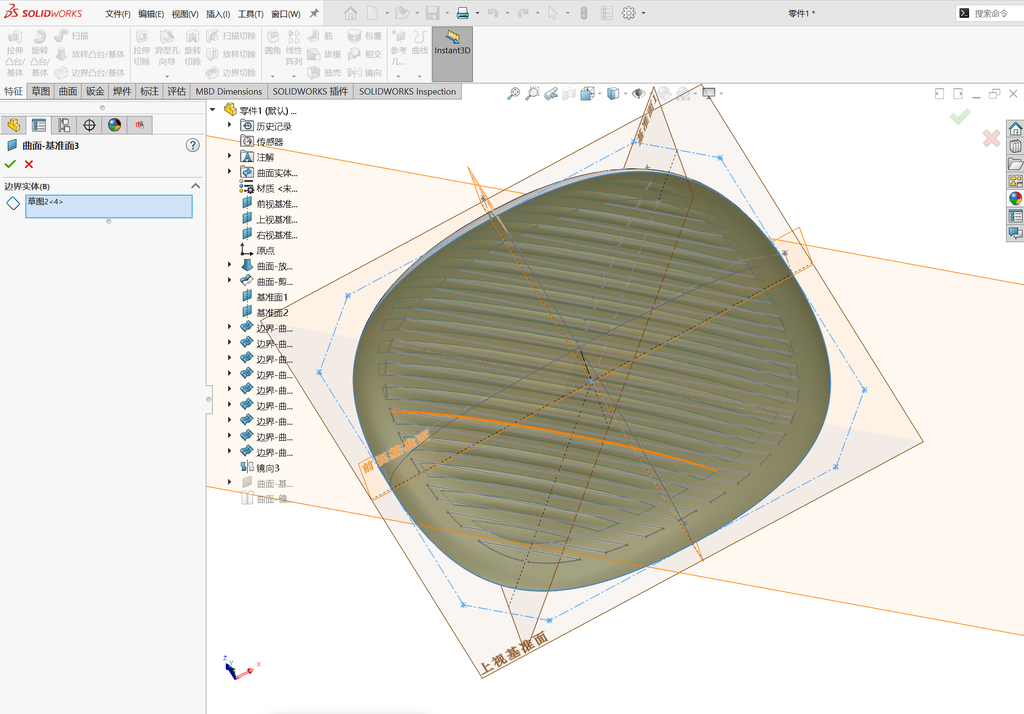The image size is (1024, 714).
Task: Open Design Library in the task pane
Action: pos(1015,146)
